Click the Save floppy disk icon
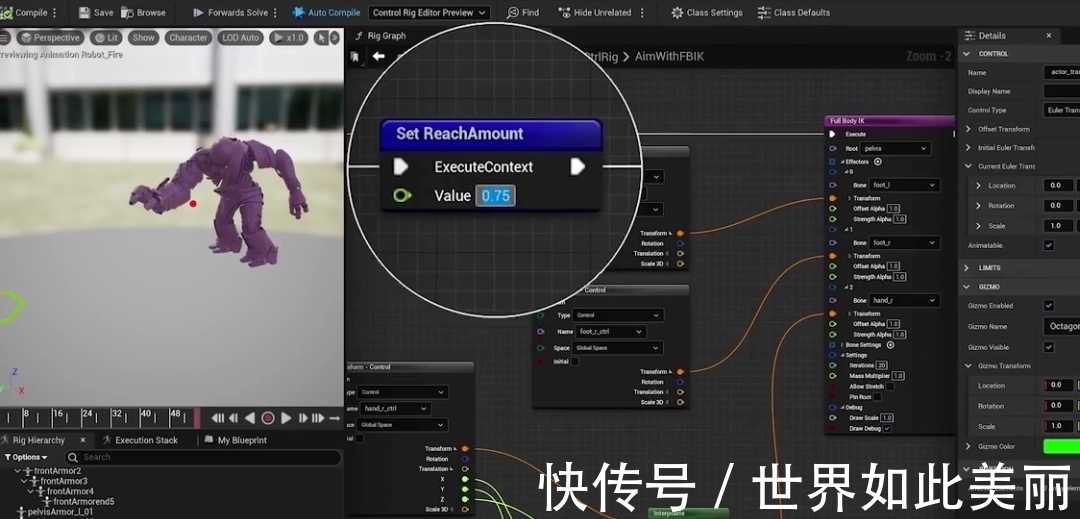Viewport: 1080px width, 519px height. pyautogui.click(x=84, y=12)
